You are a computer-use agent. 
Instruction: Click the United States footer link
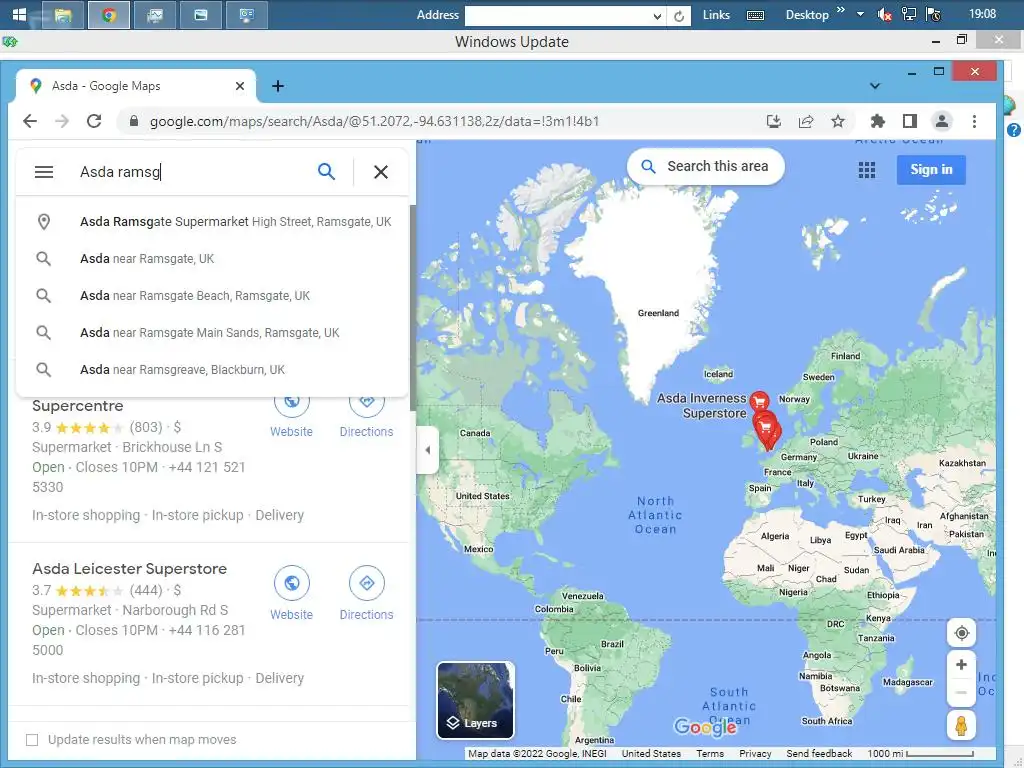click(x=651, y=754)
